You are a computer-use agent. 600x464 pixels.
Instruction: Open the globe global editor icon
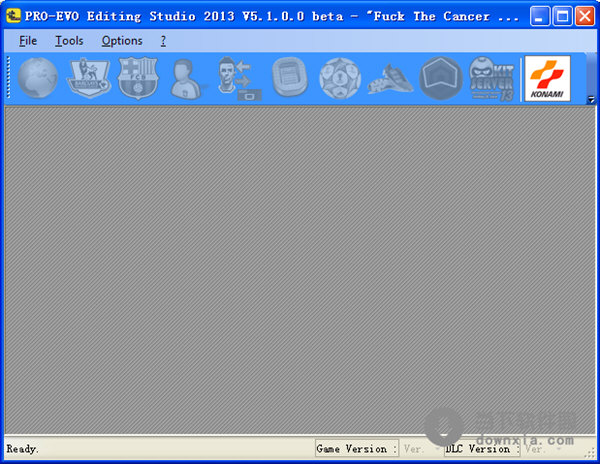point(38,78)
